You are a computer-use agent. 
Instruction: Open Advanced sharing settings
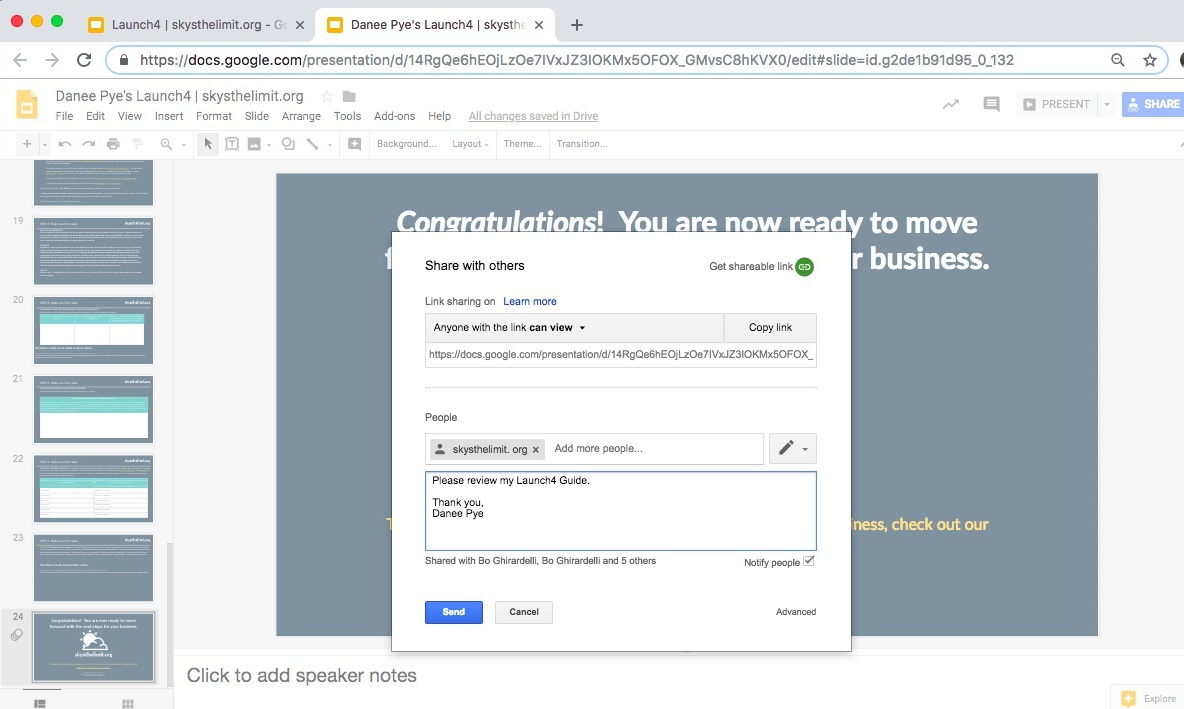pos(796,612)
